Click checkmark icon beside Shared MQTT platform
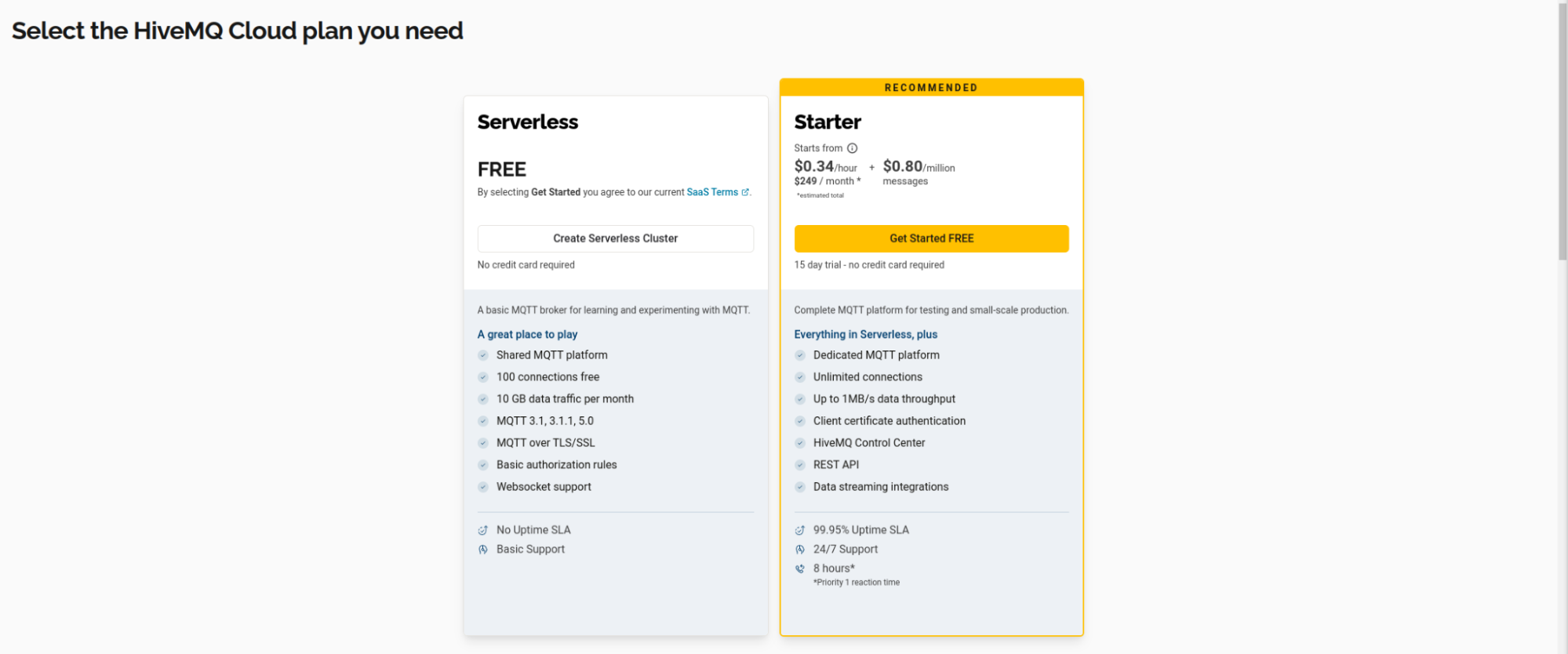Screen dimensions: 1568x654 (x=483, y=355)
